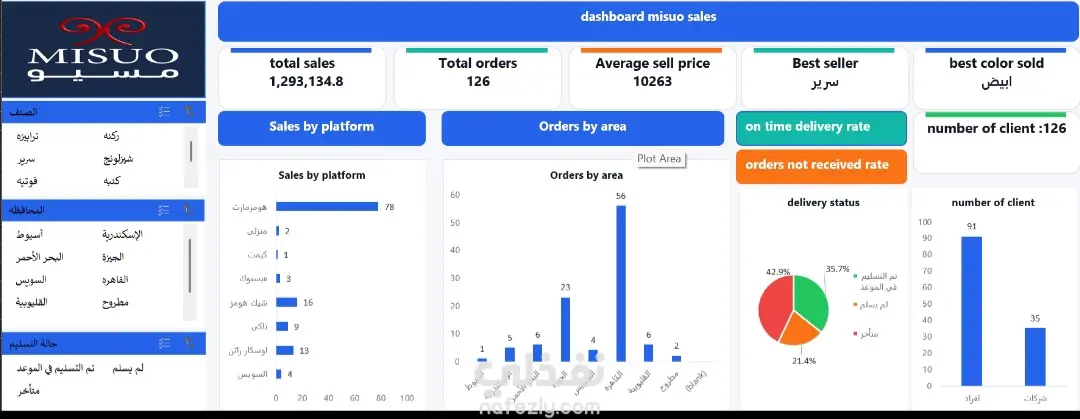Image resolution: width=1080 pixels, height=419 pixels.
Task: Choose متأخر in the delivery status slicer
Action: [x=28, y=391]
